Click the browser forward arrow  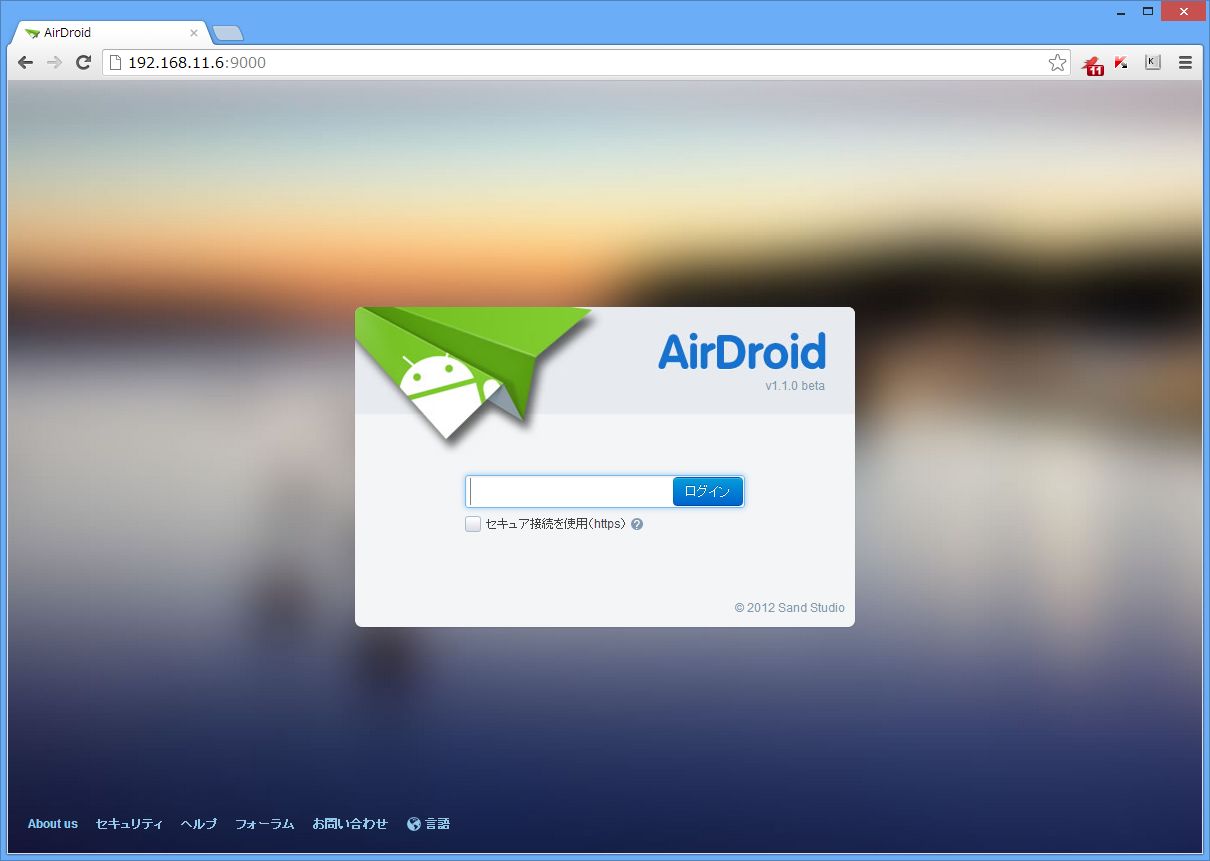(55, 62)
